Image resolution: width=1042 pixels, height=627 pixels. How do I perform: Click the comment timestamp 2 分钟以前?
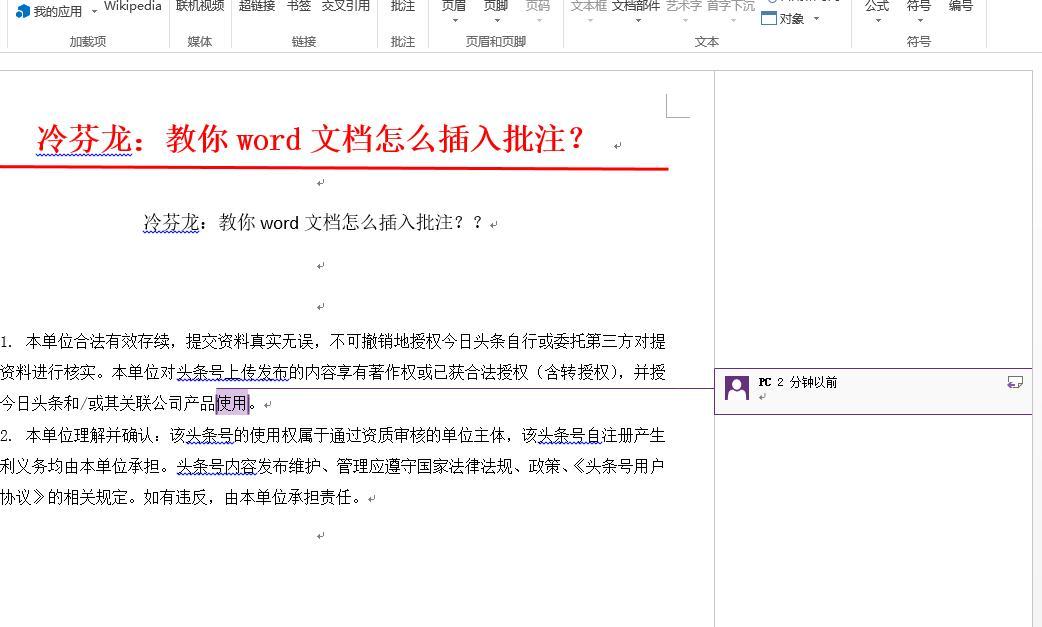click(x=807, y=383)
